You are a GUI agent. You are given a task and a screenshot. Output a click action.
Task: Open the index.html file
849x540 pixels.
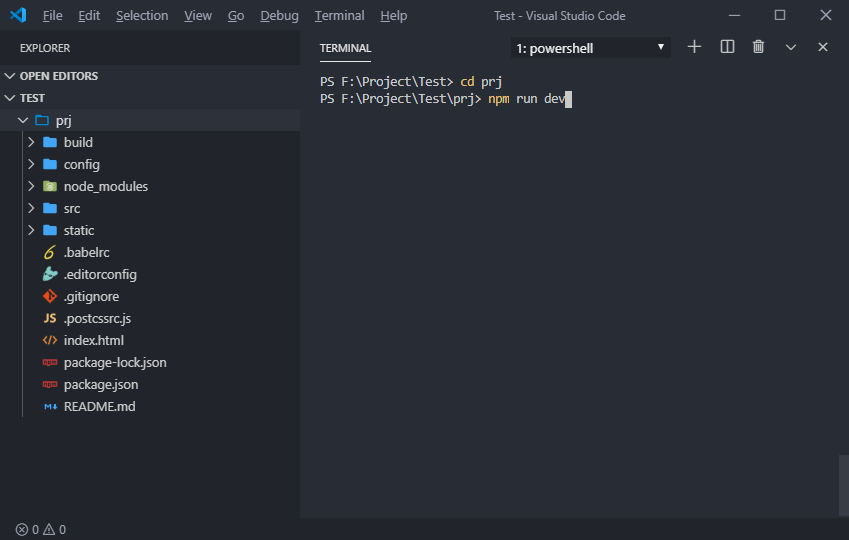pos(94,340)
